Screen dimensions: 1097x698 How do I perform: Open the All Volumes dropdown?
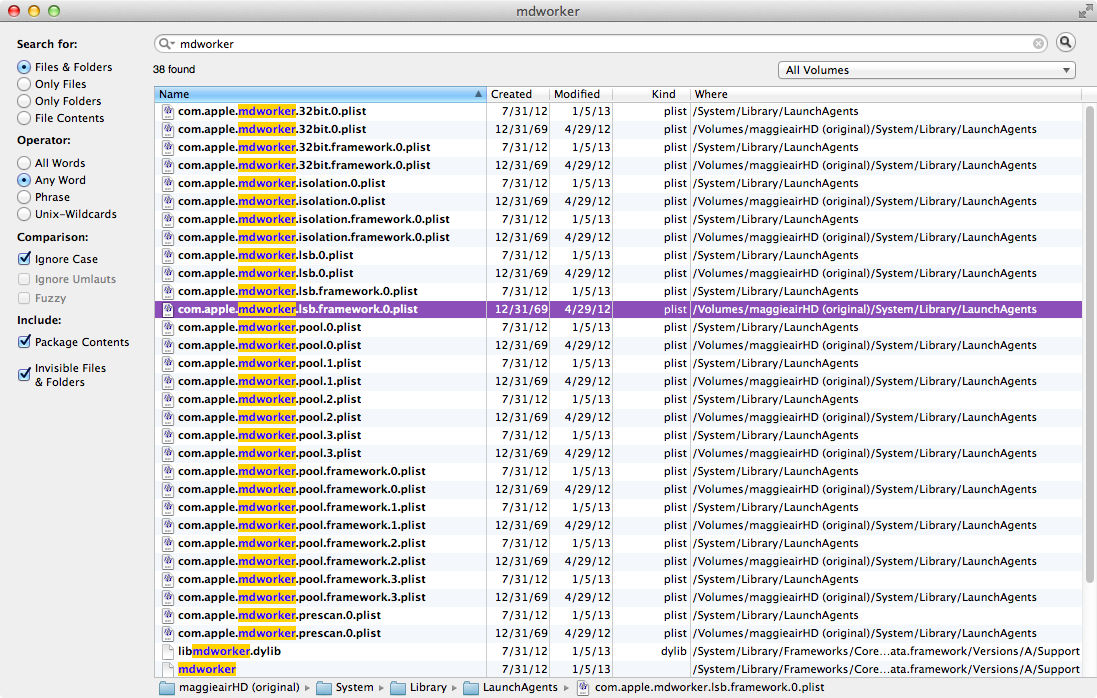926,70
